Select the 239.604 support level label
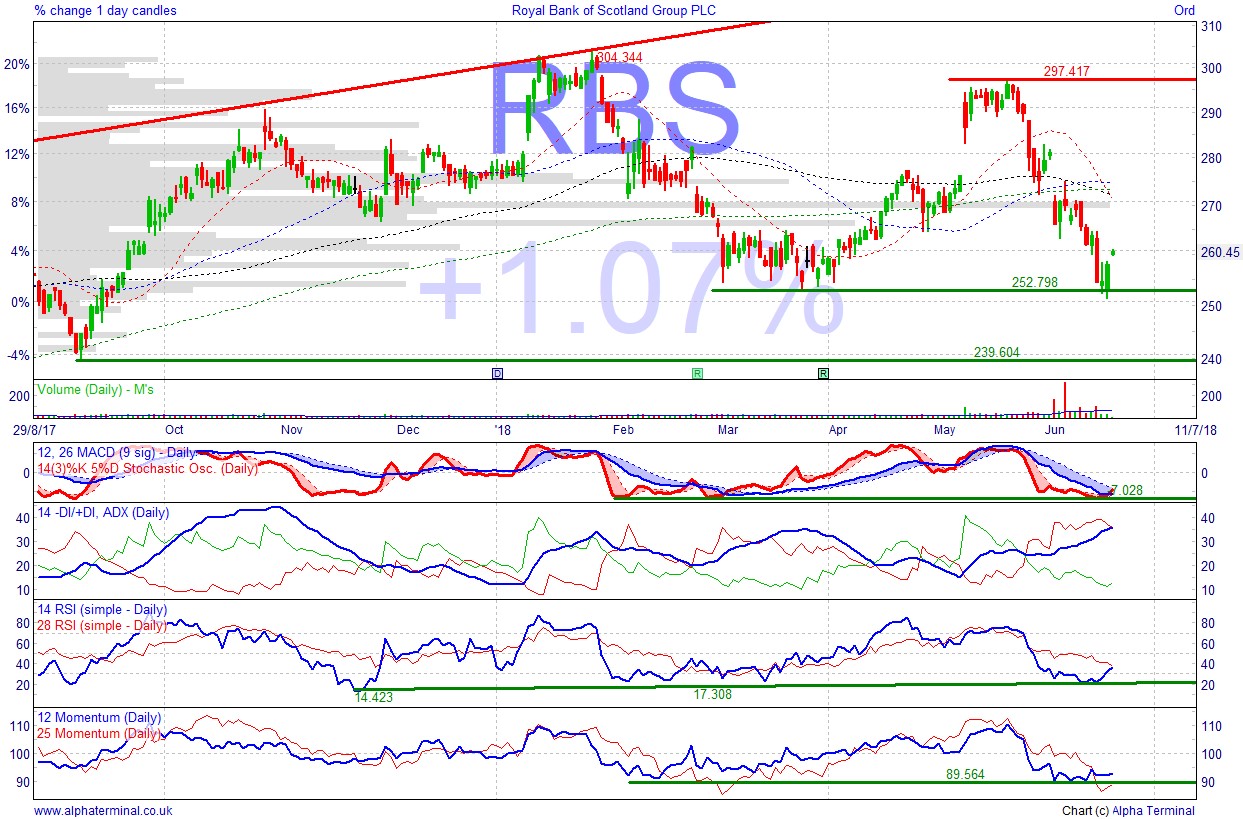 997,352
